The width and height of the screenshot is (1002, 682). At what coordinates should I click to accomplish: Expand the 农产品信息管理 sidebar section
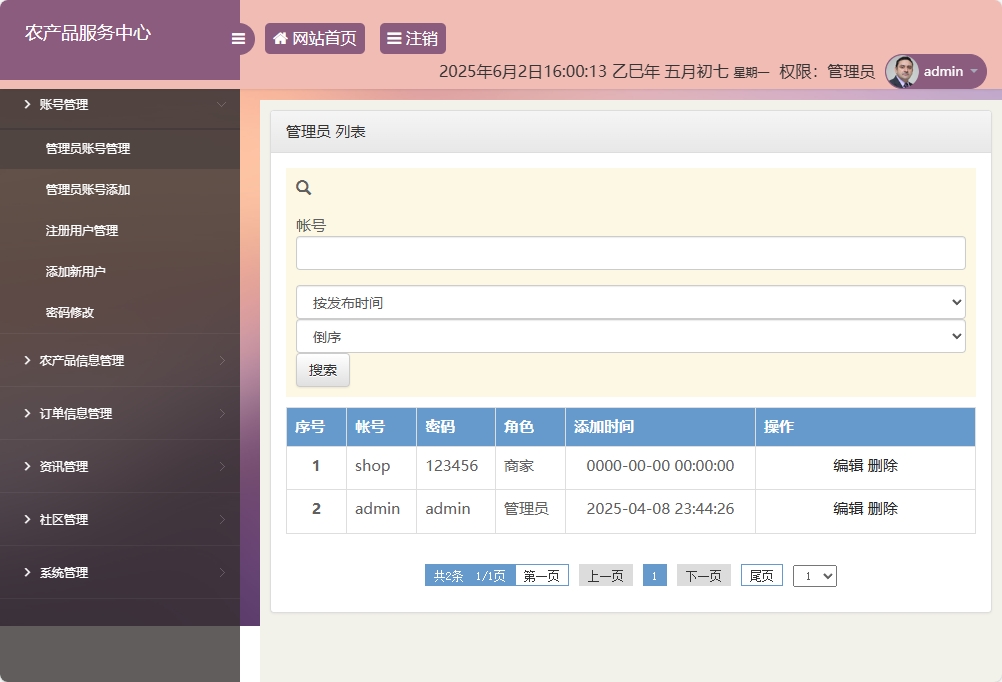click(120, 361)
